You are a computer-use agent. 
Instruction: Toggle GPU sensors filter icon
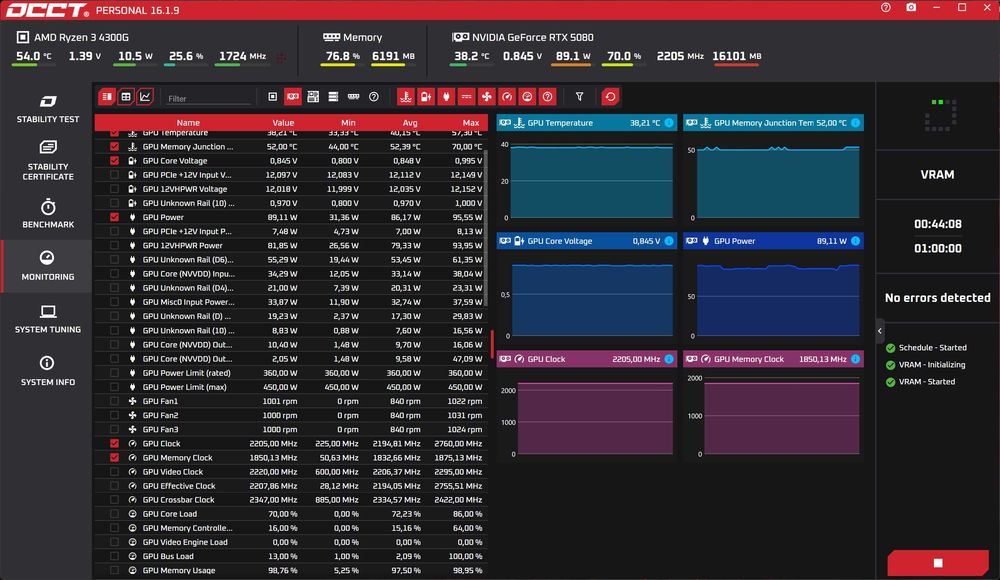click(x=293, y=97)
